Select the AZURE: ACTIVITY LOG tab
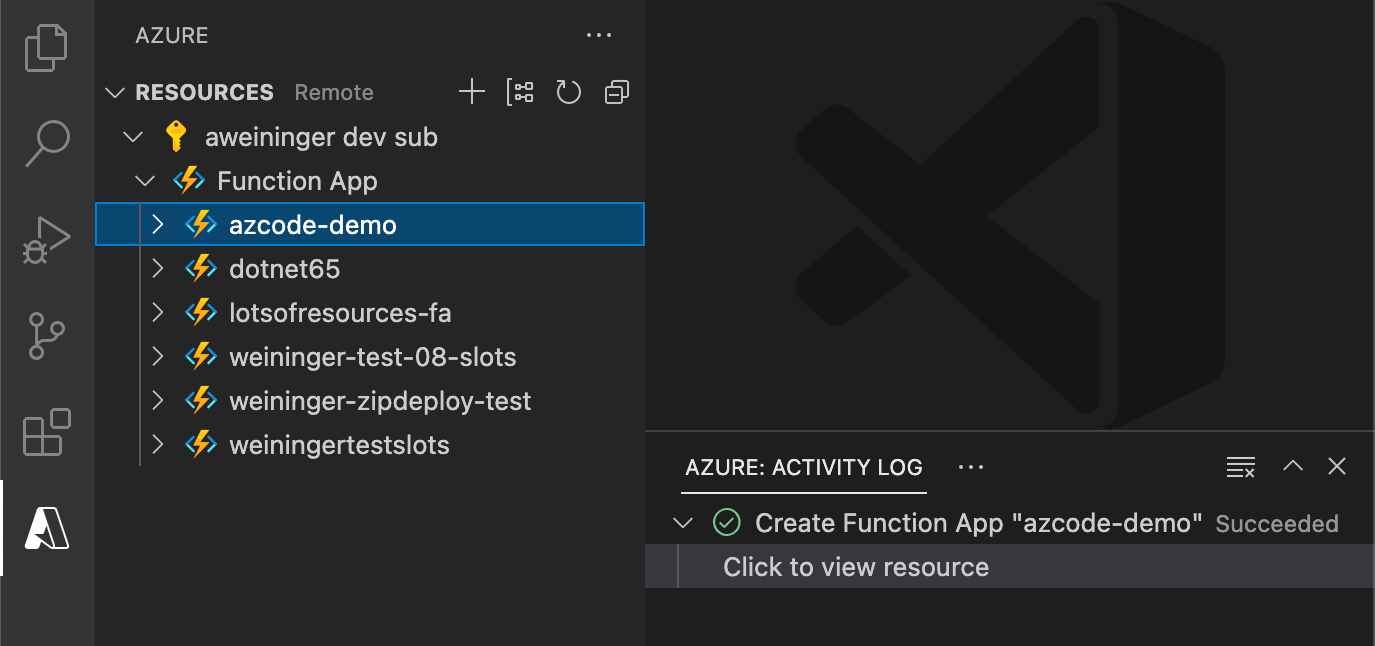1375x646 pixels. coord(804,467)
